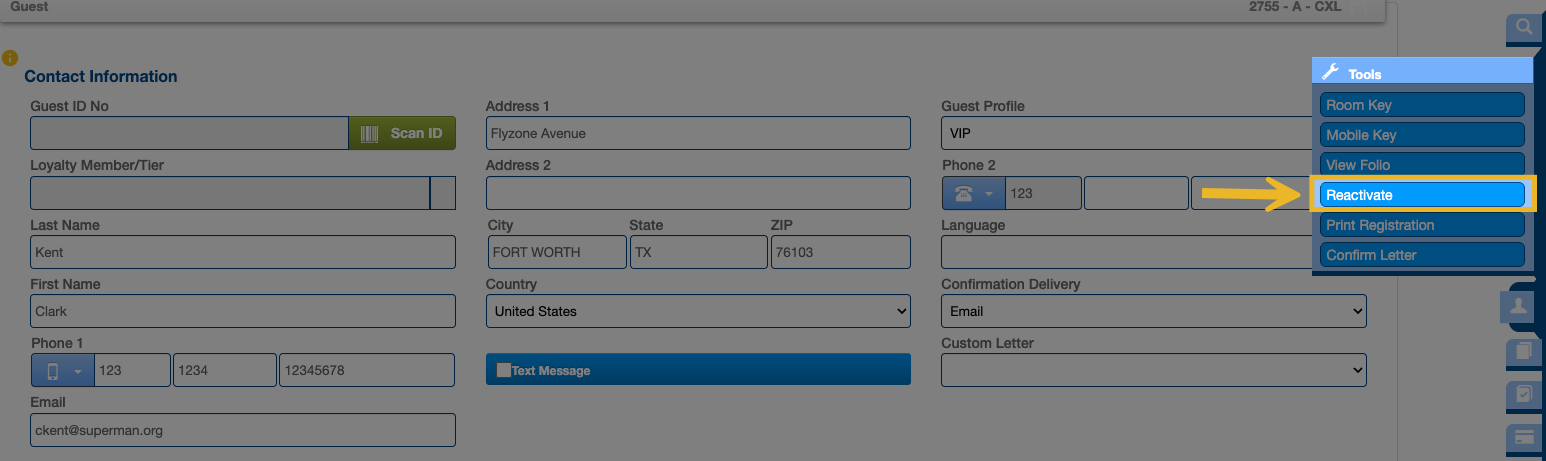Choose View Folio from the Tools menu
The image size is (1546, 461).
pyautogui.click(x=1422, y=165)
